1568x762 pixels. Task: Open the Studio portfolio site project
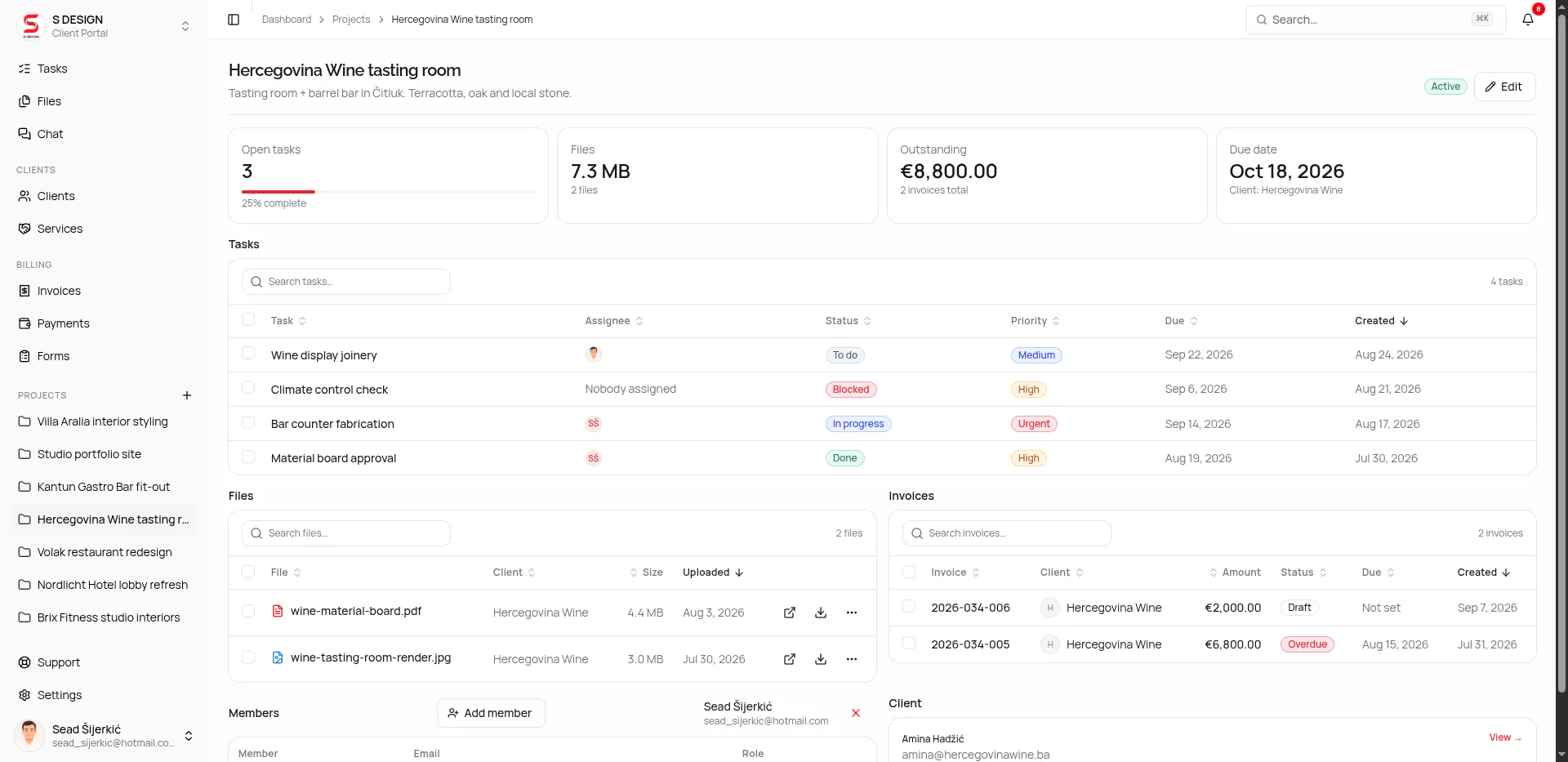(x=105, y=454)
